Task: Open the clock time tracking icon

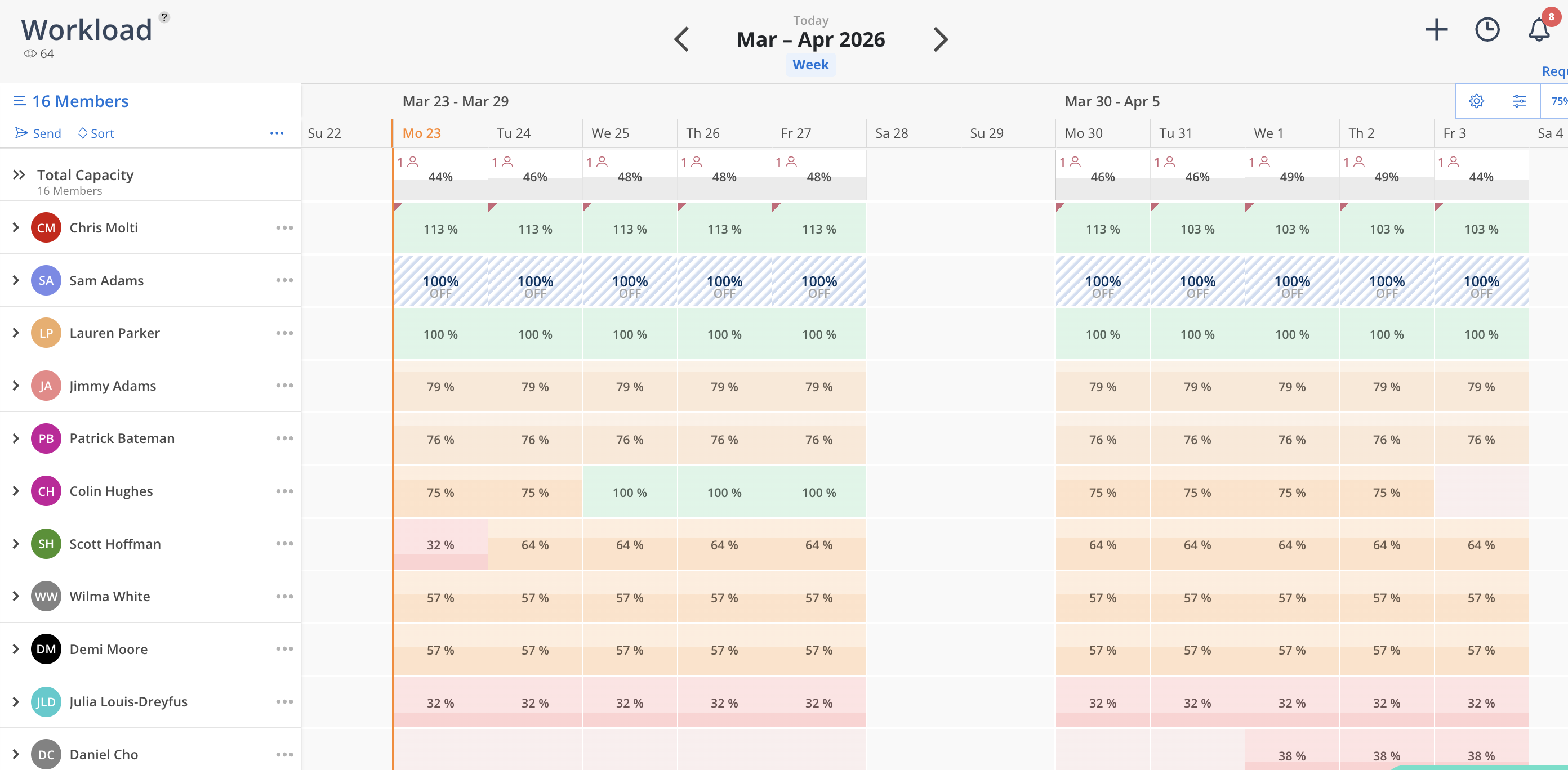Action: click(x=1486, y=30)
